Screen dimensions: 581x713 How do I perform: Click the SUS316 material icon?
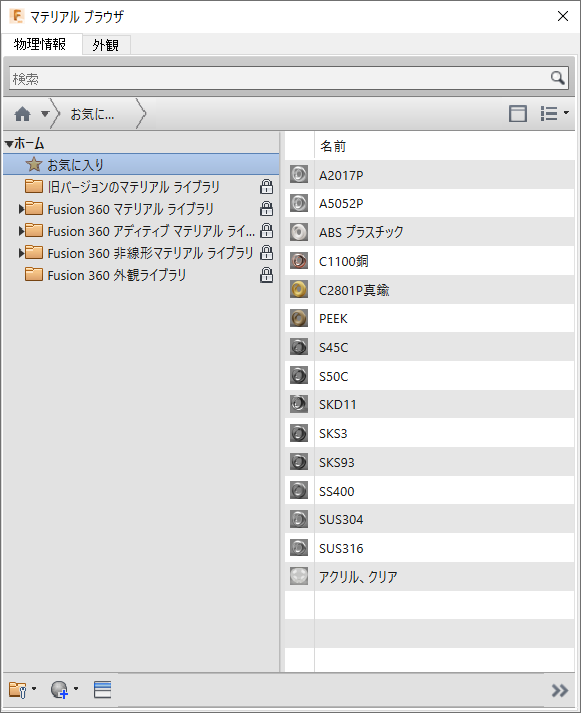pyautogui.click(x=299, y=547)
